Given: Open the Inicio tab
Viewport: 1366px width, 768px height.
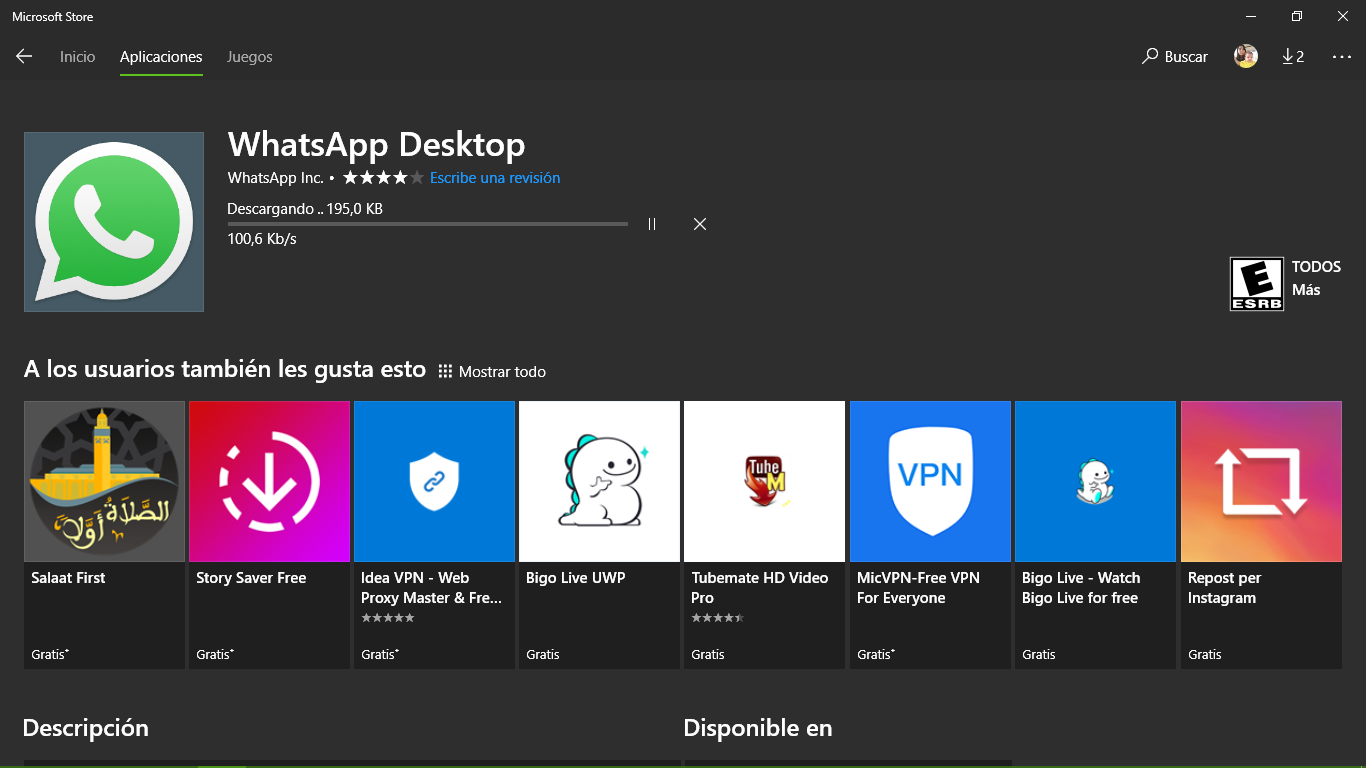Looking at the screenshot, I should tap(77, 57).
